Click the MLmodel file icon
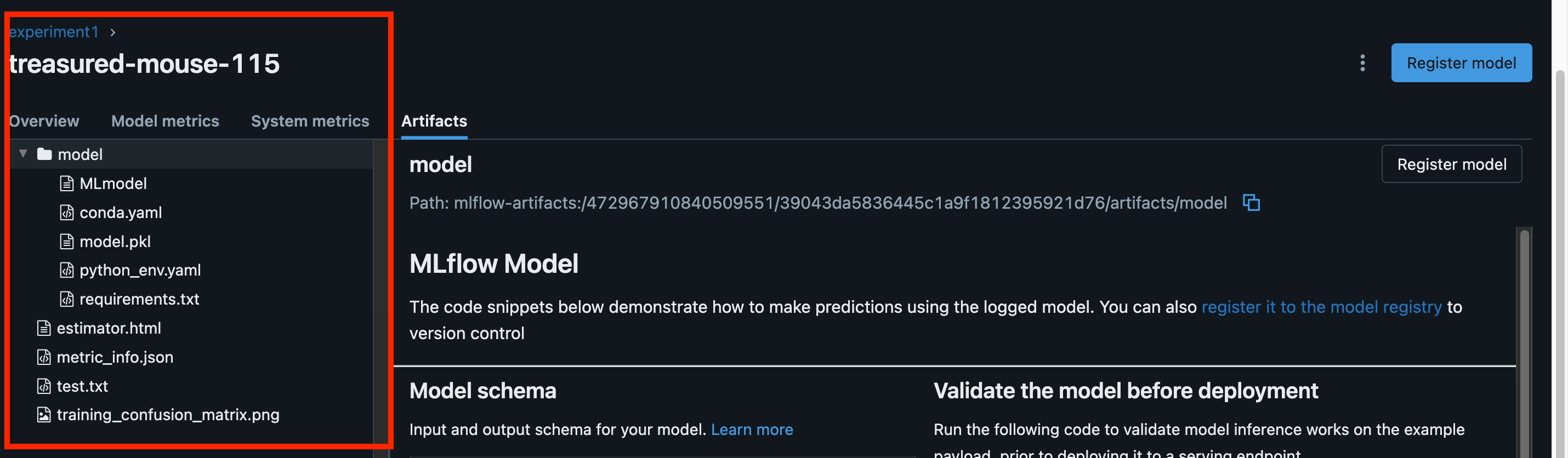 point(66,184)
